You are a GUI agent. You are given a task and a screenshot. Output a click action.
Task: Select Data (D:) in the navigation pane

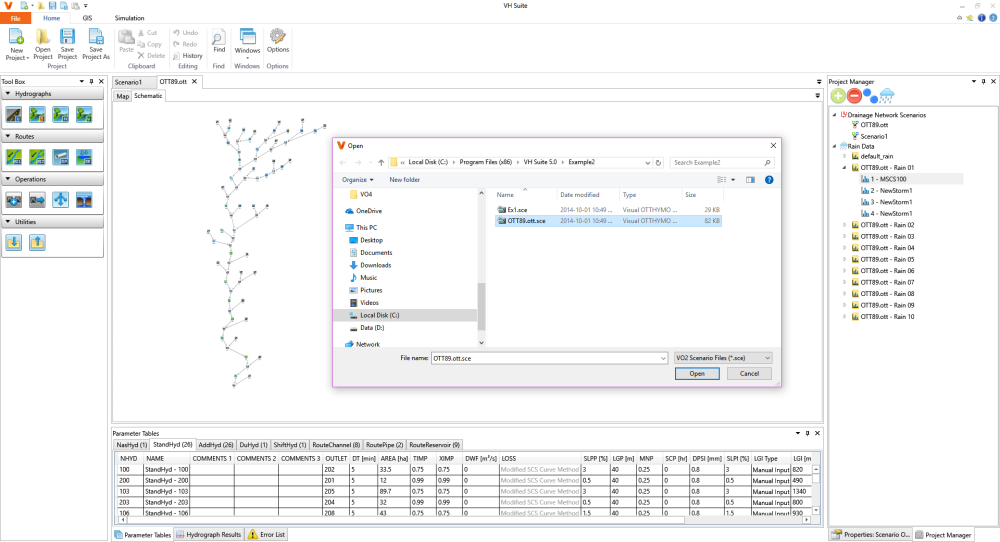click(372, 328)
